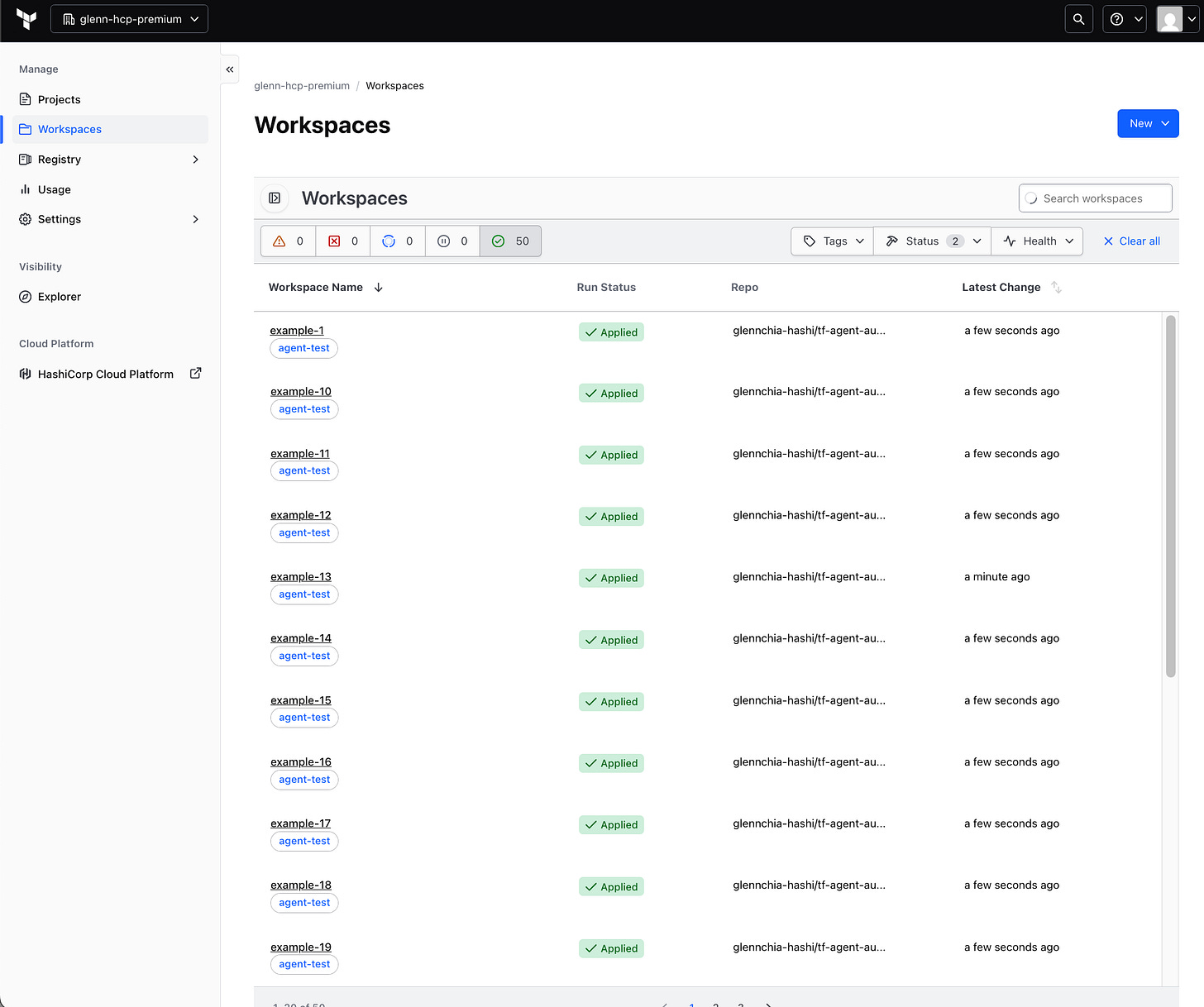Show workspaces needing attention

tap(287, 241)
